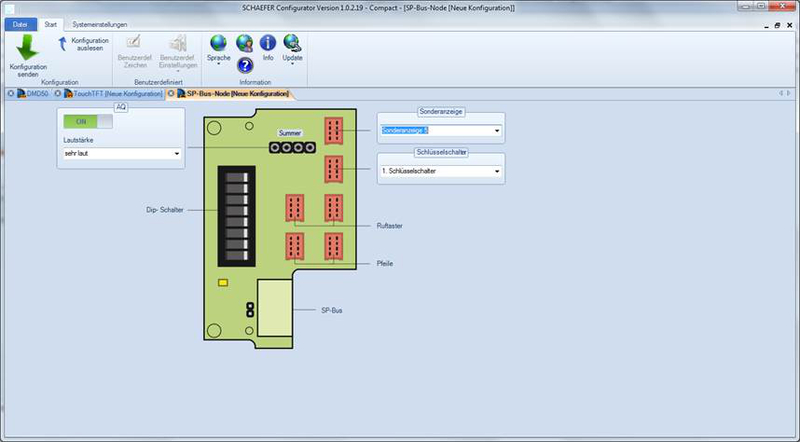The height and width of the screenshot is (442, 800).
Task: Click Konfiguration auslesen blue arrow
Action: coord(63,44)
